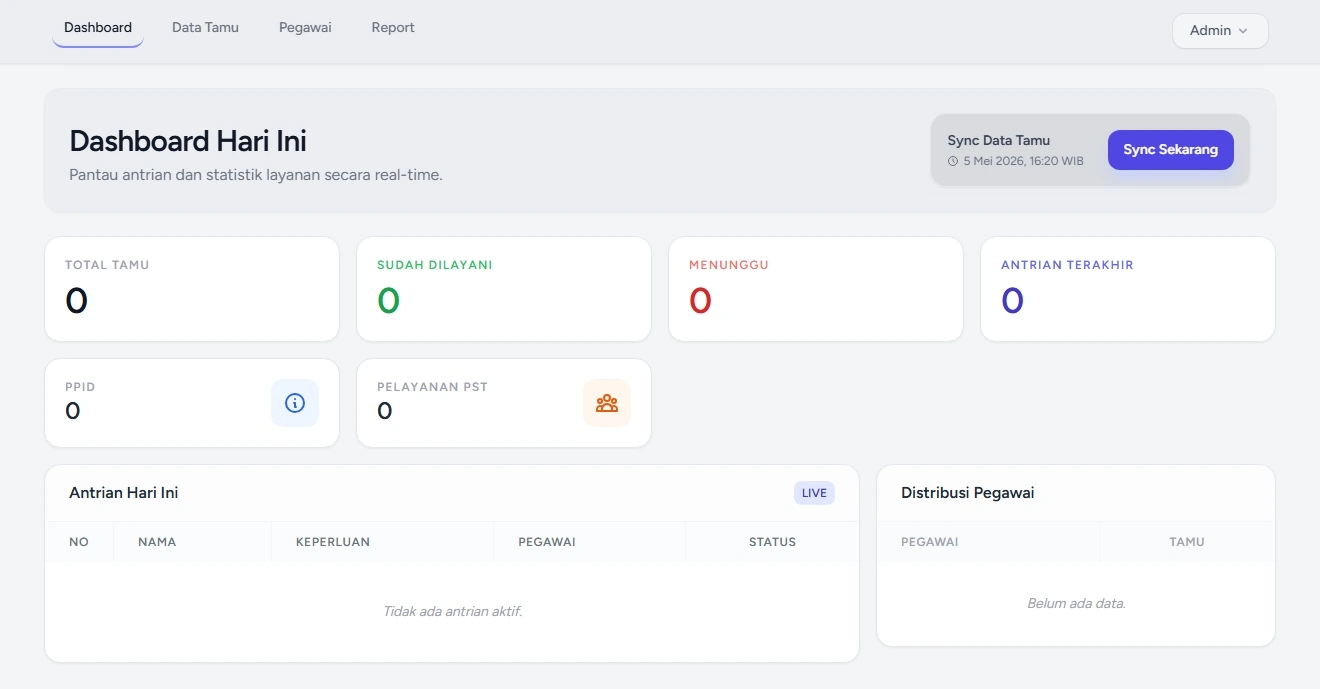Go to the Report tab
Viewport: 1320px width, 689px height.
393,28
